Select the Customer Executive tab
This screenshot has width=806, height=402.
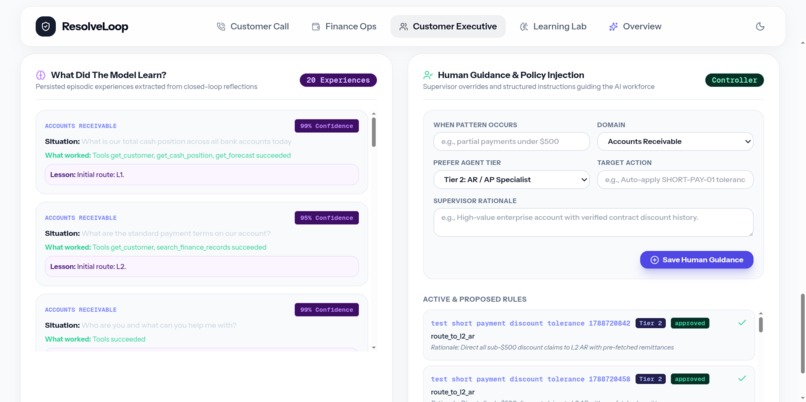448,27
